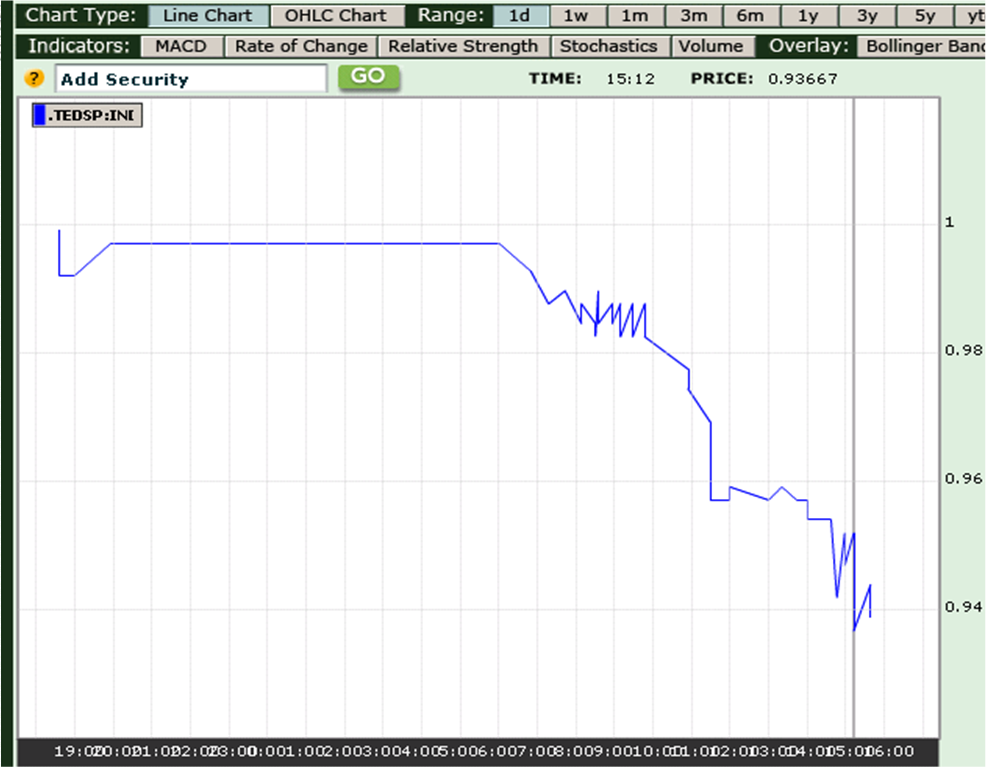Image resolution: width=986 pixels, height=767 pixels.
Task: Click the 0.98 y-axis label
Action: 963,350
